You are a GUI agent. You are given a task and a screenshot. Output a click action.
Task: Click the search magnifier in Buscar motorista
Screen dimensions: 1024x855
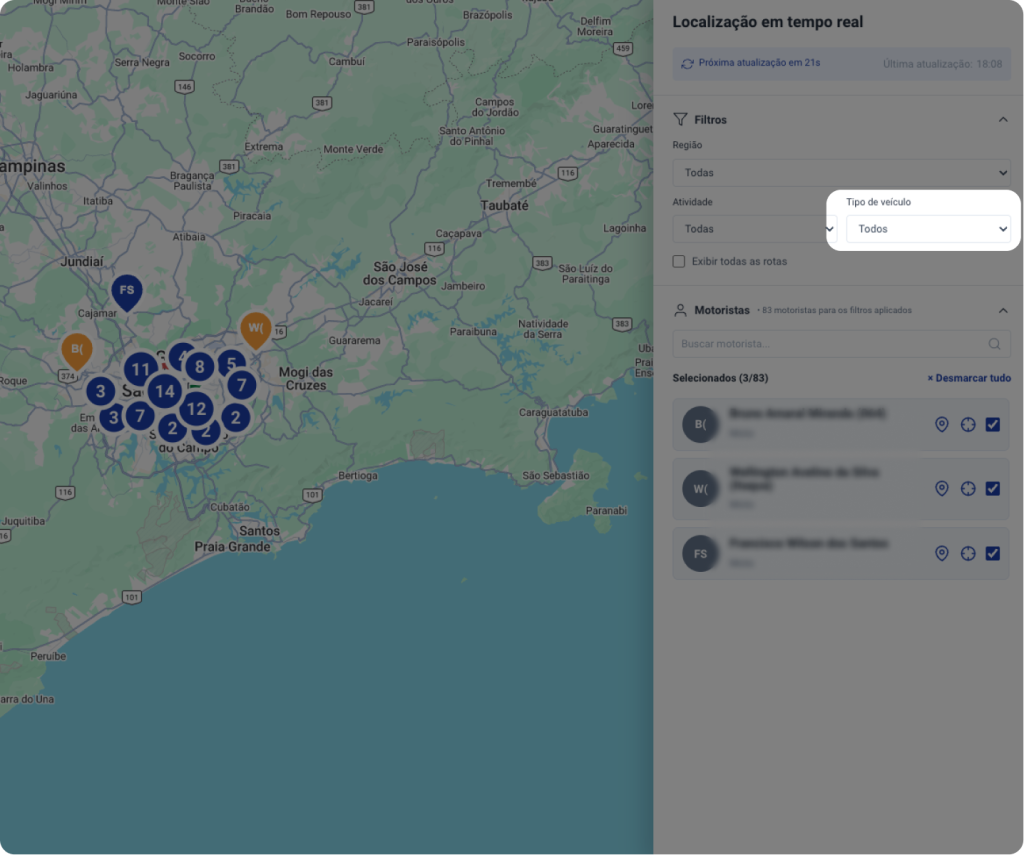(x=994, y=344)
